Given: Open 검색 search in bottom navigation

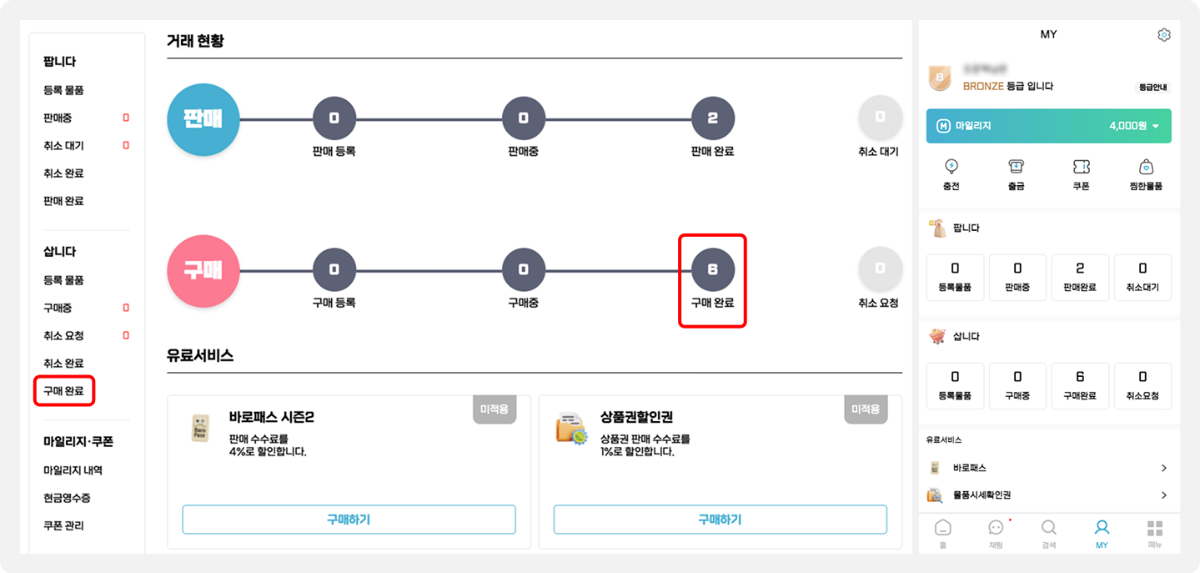Looking at the screenshot, I should [1048, 532].
